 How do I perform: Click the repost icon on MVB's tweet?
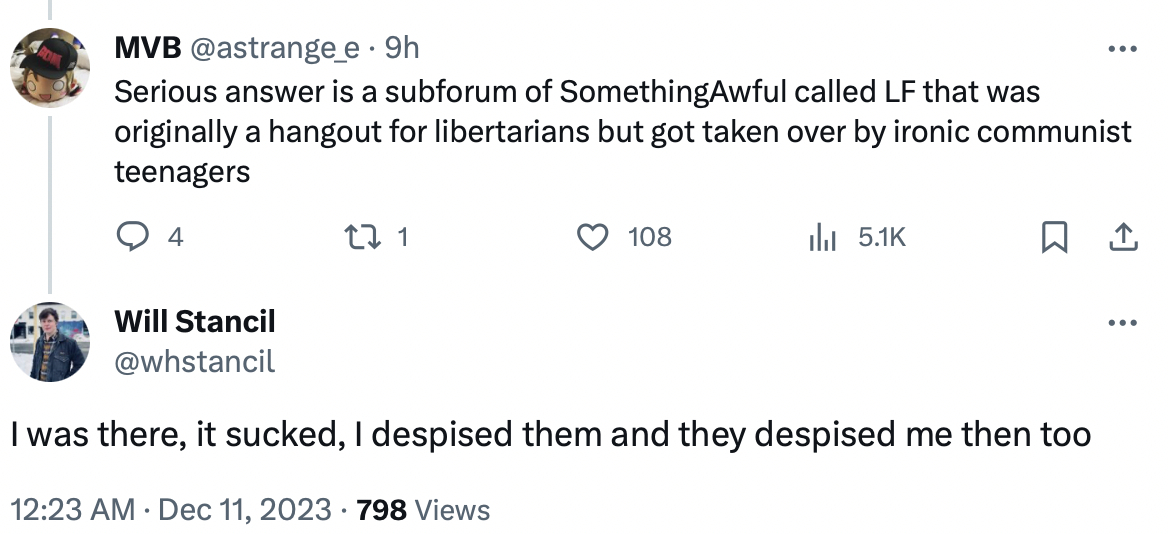(x=357, y=237)
